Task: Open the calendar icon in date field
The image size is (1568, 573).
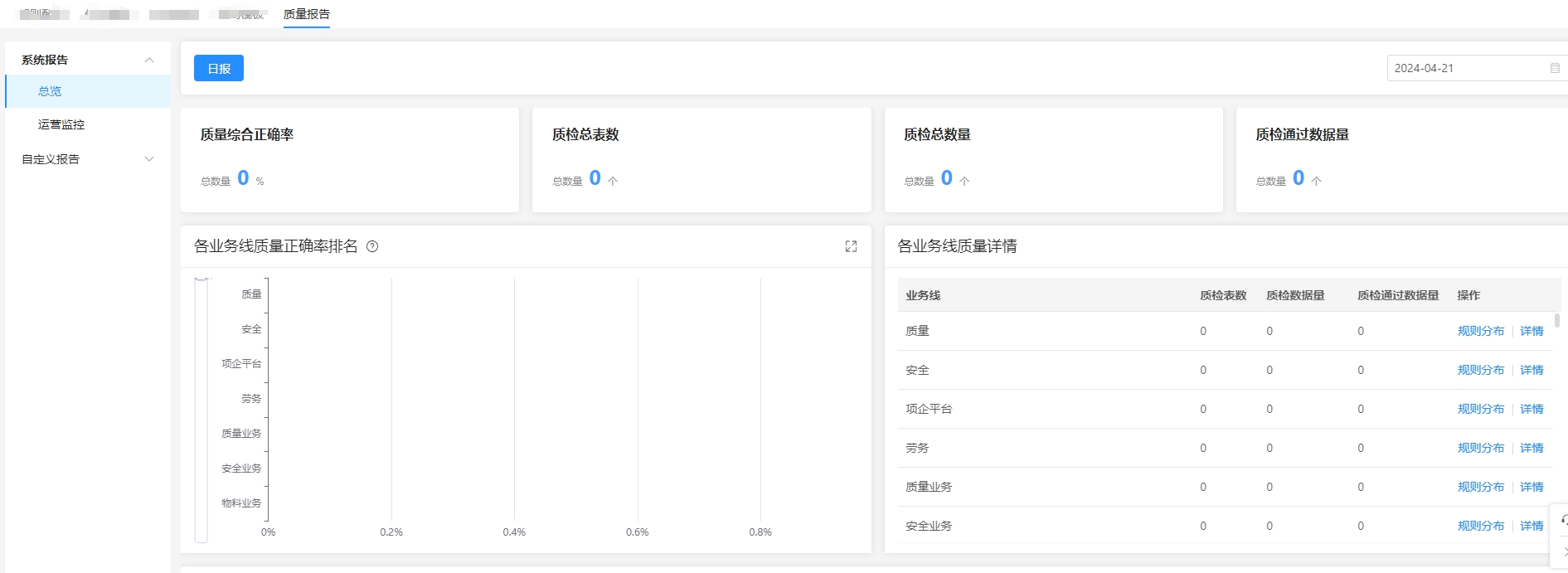Action: (1555, 68)
